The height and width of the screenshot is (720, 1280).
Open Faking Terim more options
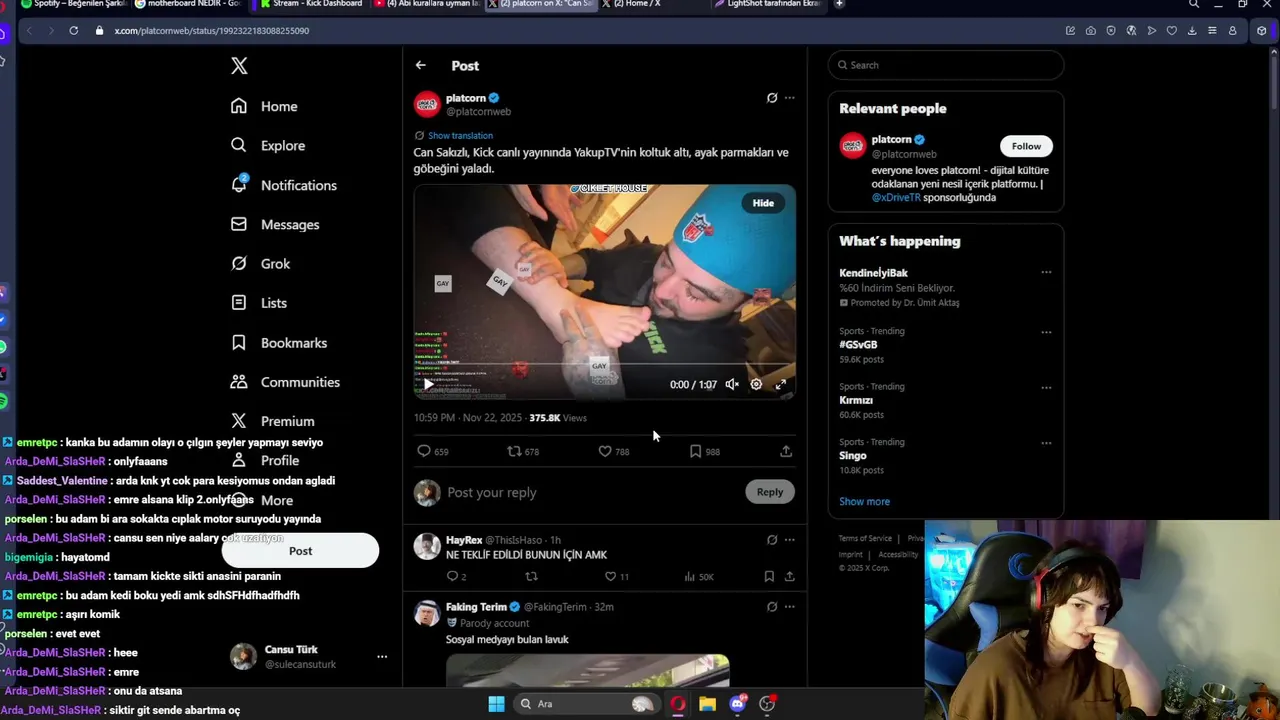click(790, 606)
